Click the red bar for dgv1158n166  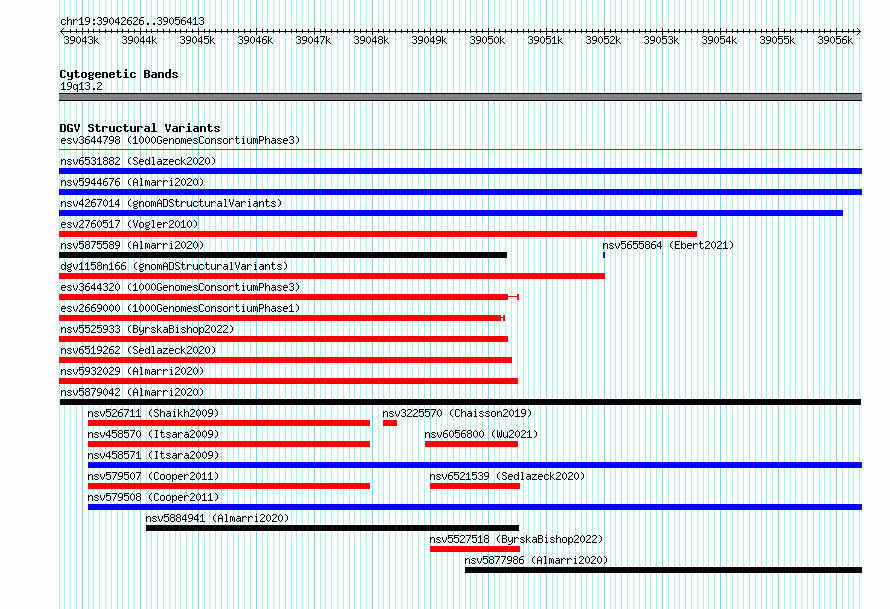click(332, 276)
